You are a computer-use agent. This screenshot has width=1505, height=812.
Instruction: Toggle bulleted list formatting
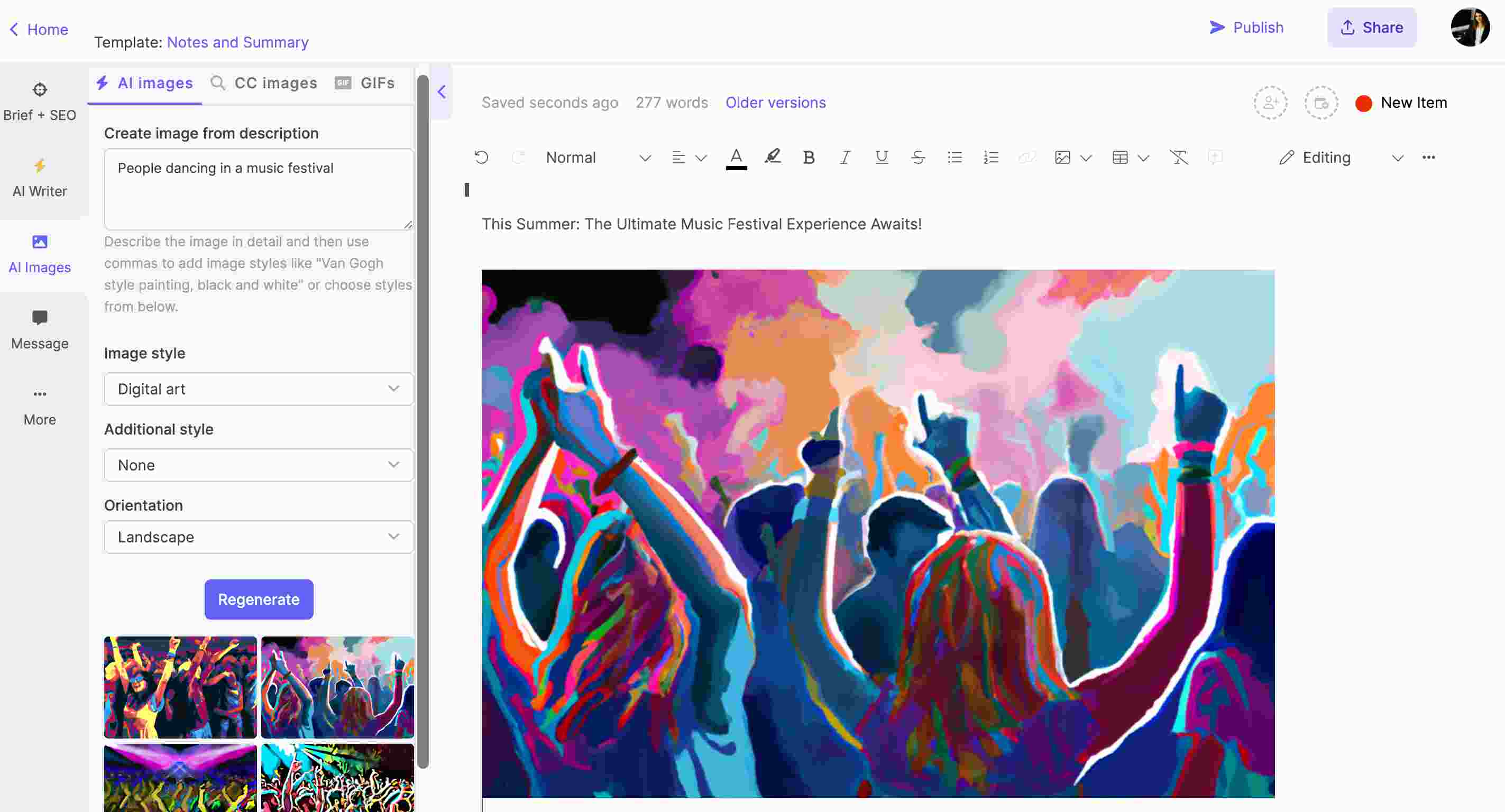coord(955,157)
